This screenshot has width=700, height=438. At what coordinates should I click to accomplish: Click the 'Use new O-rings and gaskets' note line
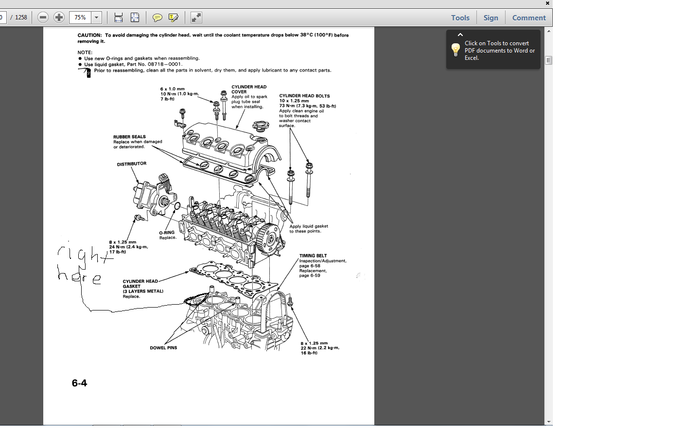[x=142, y=58]
